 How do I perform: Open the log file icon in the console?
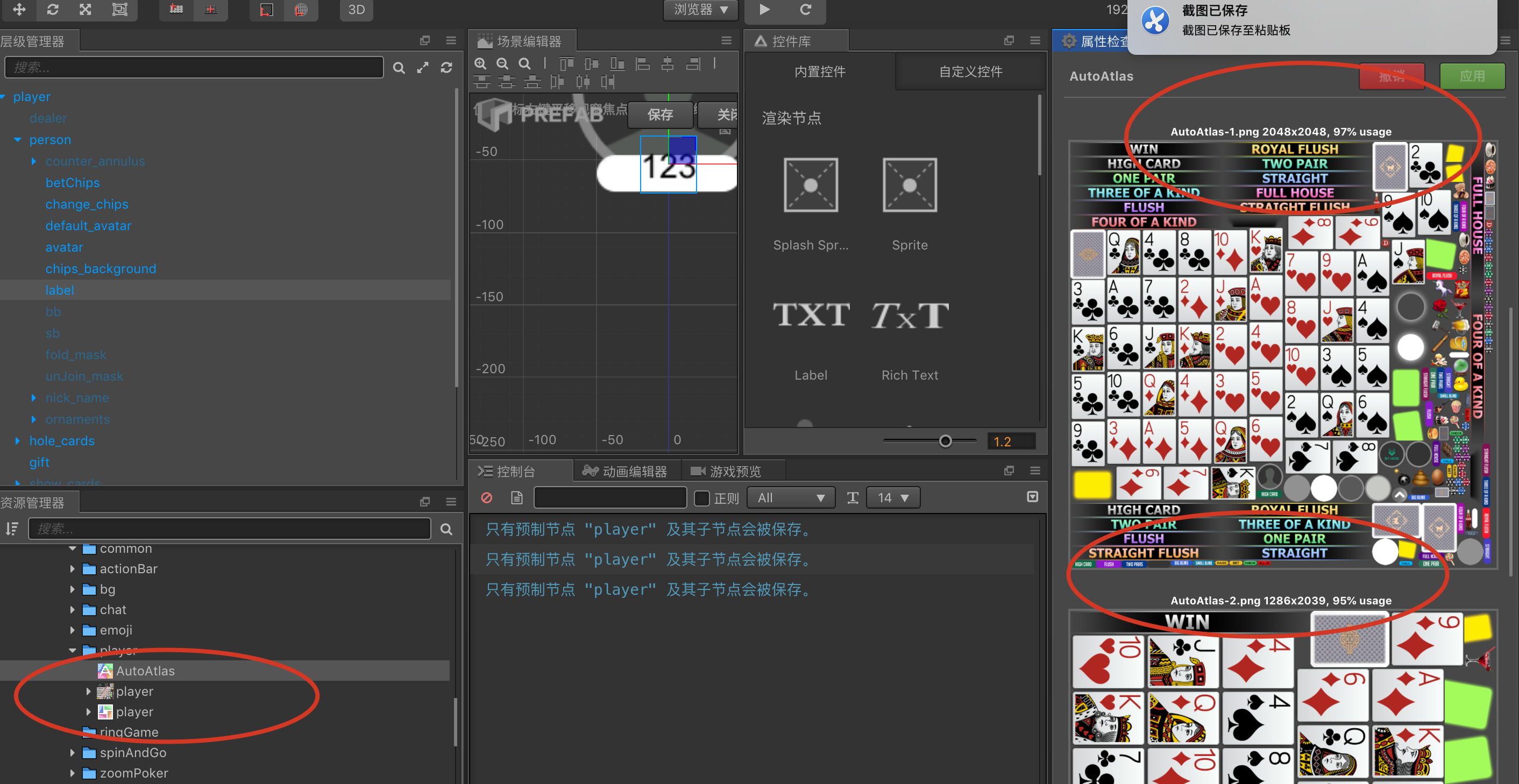point(516,498)
